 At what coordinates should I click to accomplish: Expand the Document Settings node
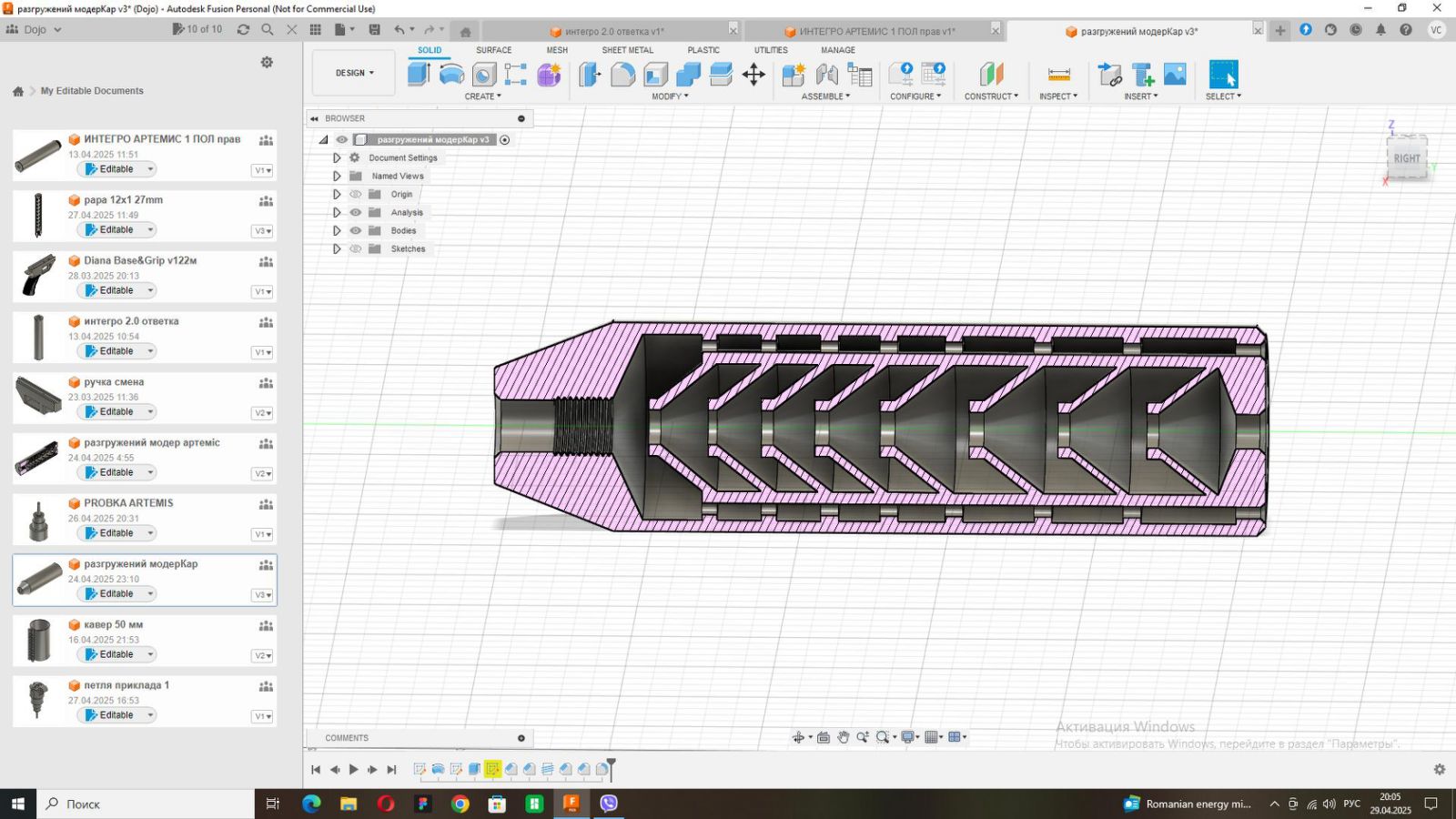337,158
